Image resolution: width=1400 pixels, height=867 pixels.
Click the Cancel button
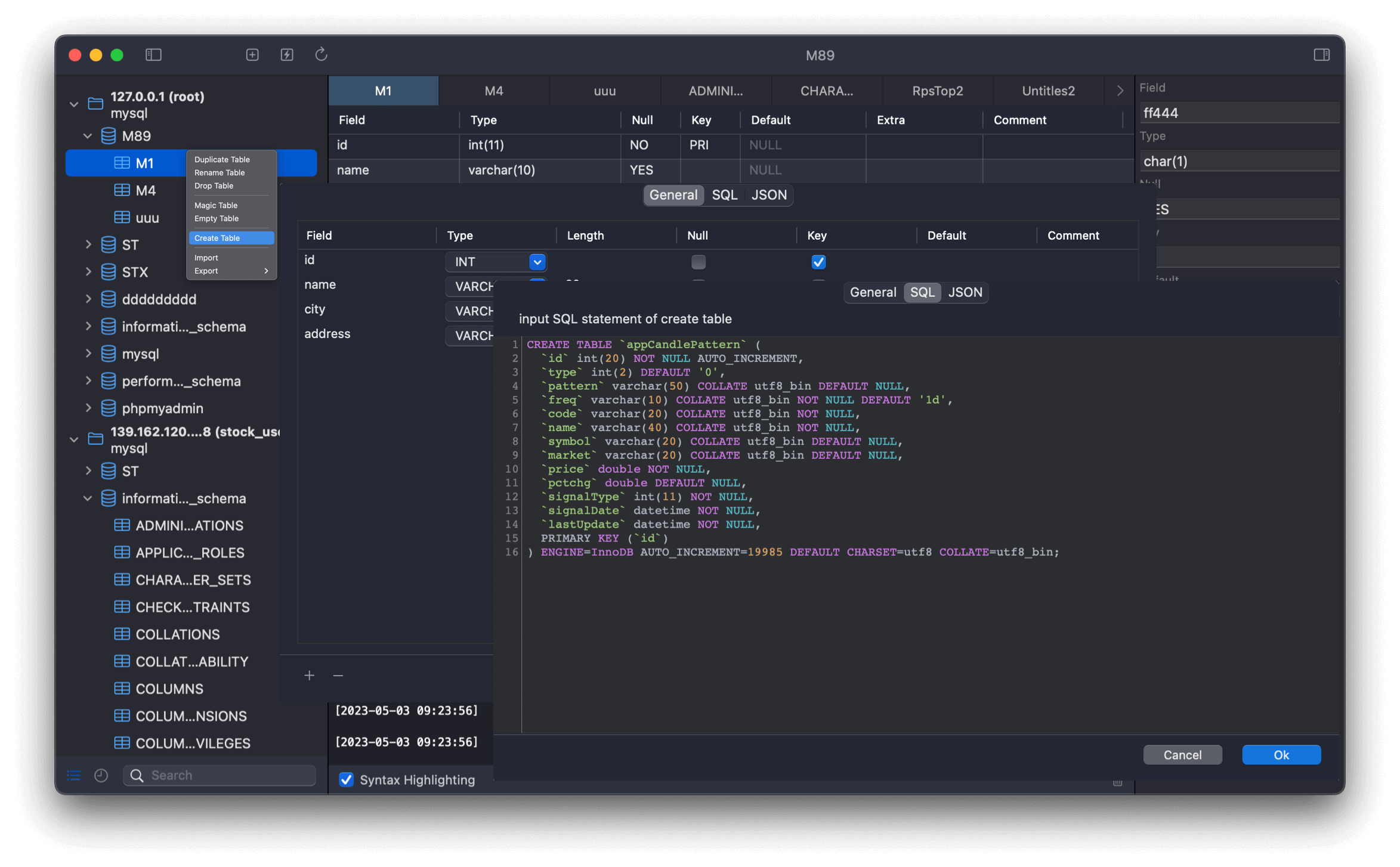(1182, 754)
